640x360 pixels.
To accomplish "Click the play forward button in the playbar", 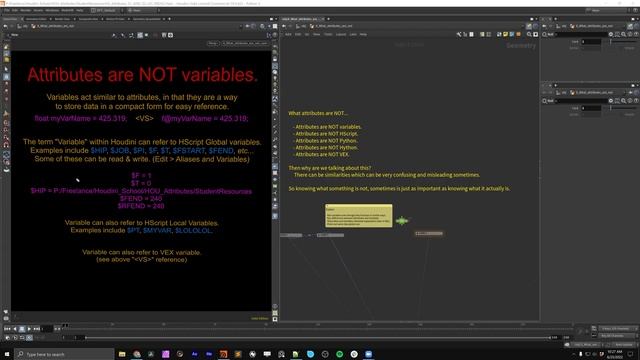I will (x=29, y=329).
